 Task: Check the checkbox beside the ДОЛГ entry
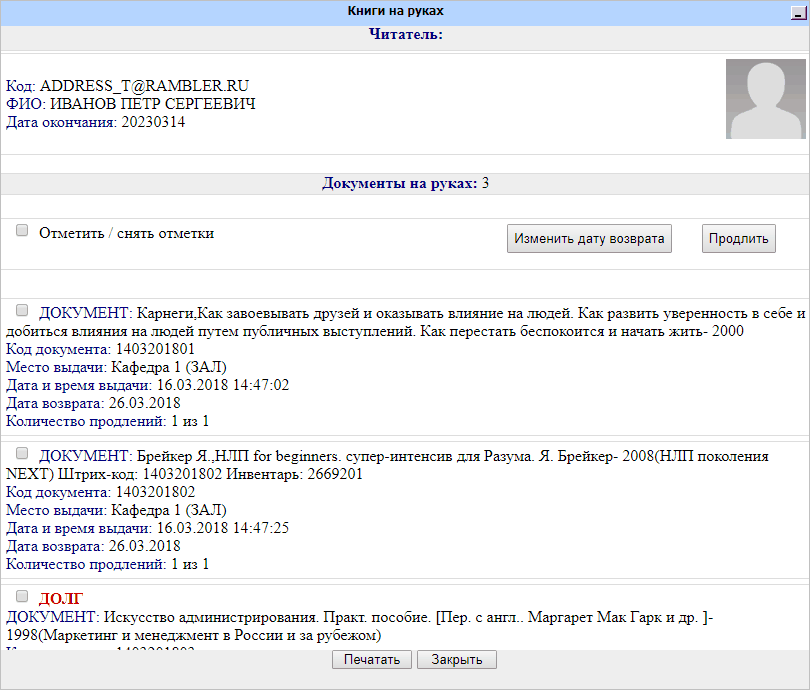(x=21, y=596)
